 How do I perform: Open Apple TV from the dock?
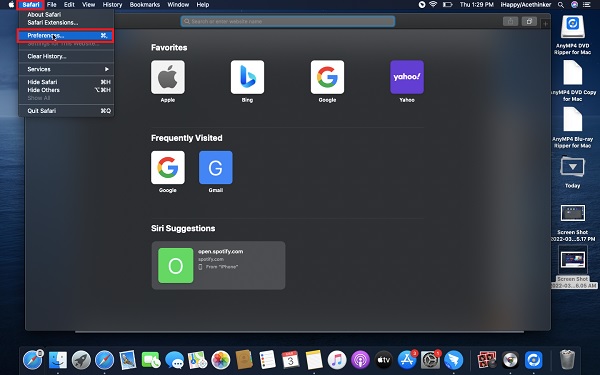coord(383,360)
